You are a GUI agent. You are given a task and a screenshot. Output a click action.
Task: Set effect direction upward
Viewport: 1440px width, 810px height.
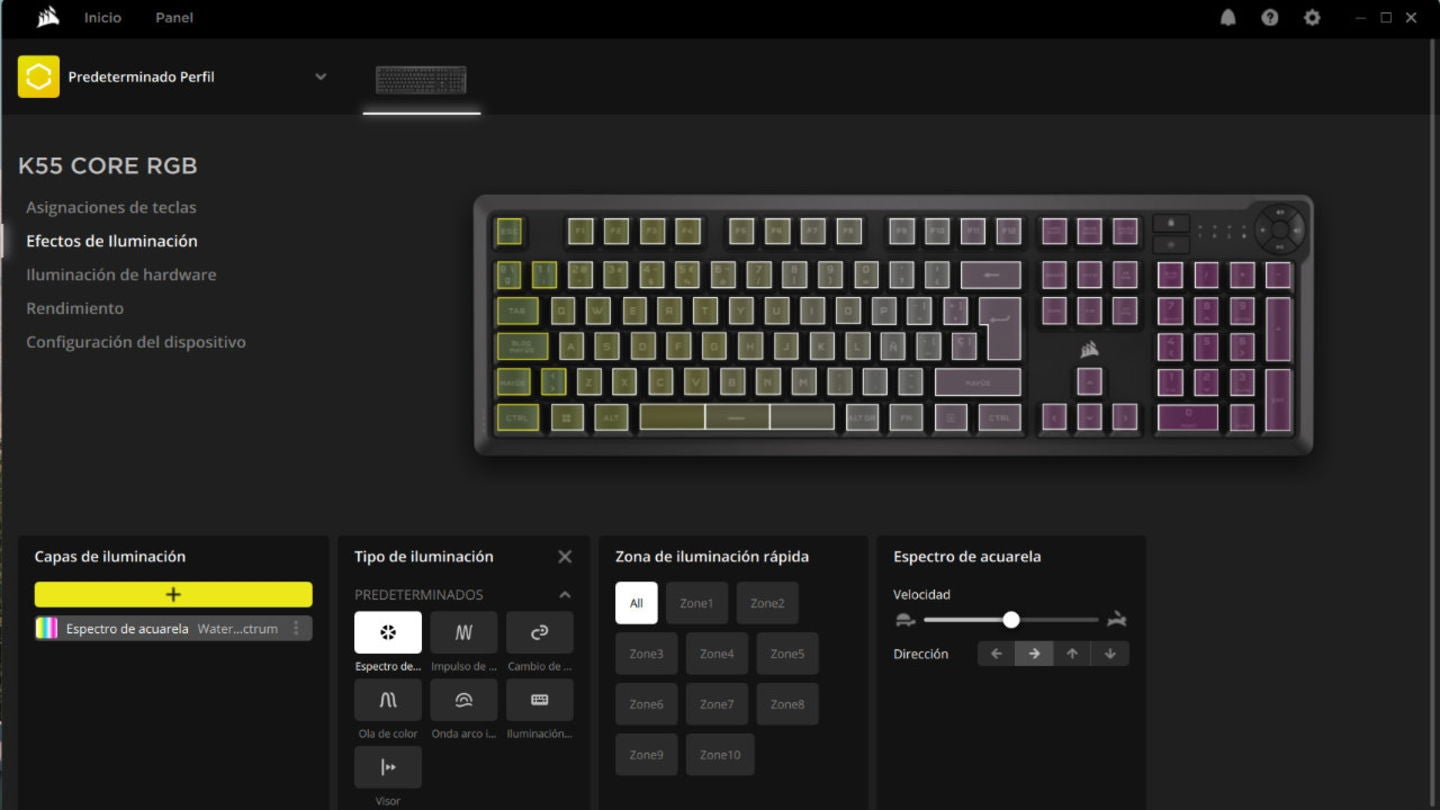pos(1072,653)
